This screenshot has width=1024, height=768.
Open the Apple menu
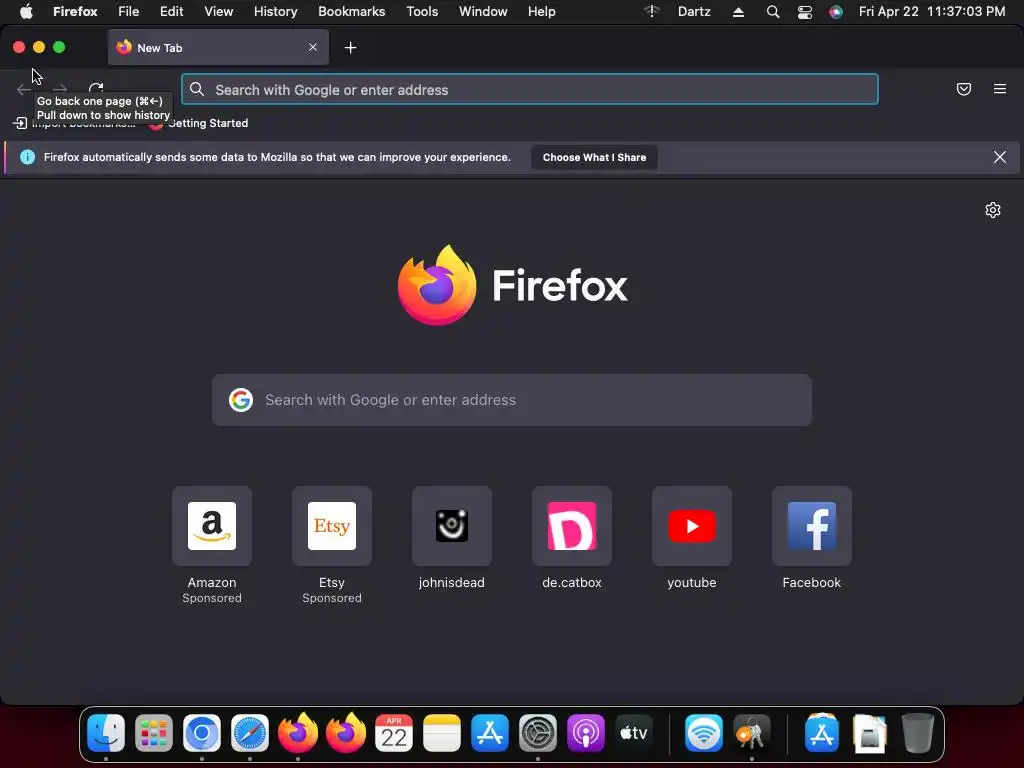[26, 12]
